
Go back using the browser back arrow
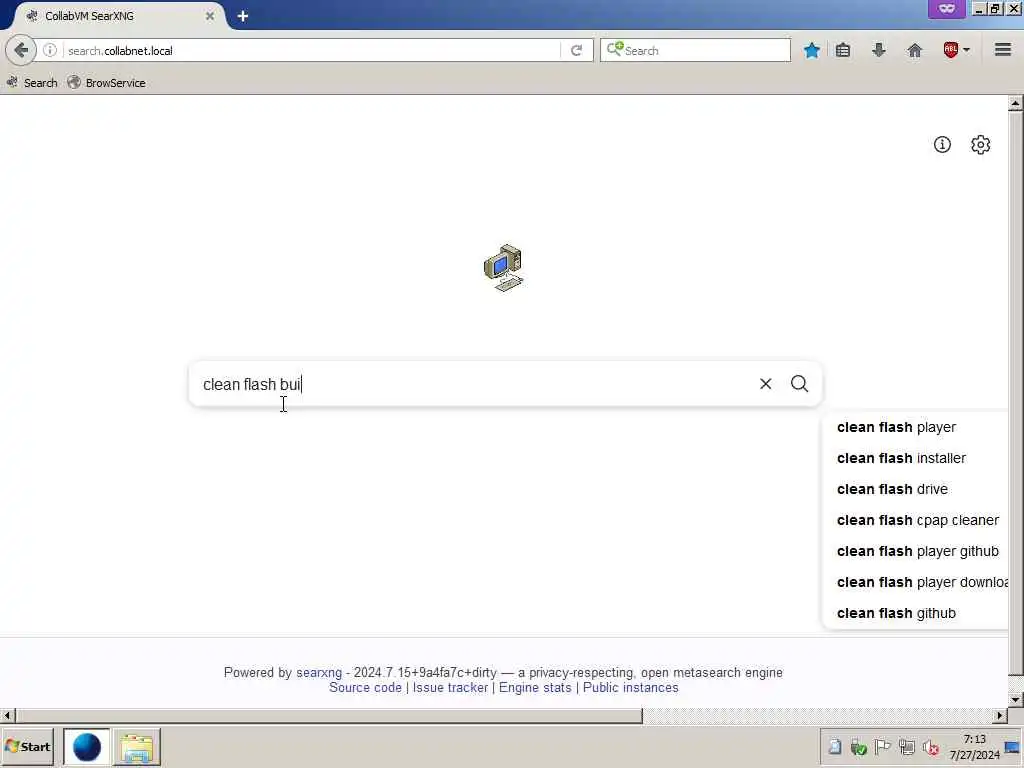click(21, 50)
